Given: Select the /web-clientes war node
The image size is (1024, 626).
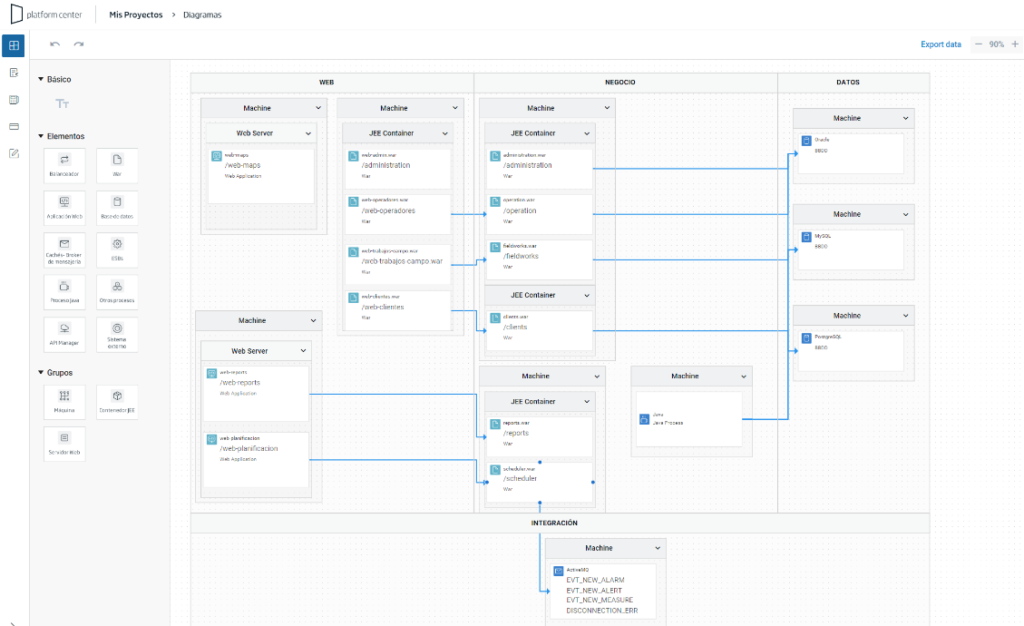Looking at the screenshot, I should tap(398, 310).
